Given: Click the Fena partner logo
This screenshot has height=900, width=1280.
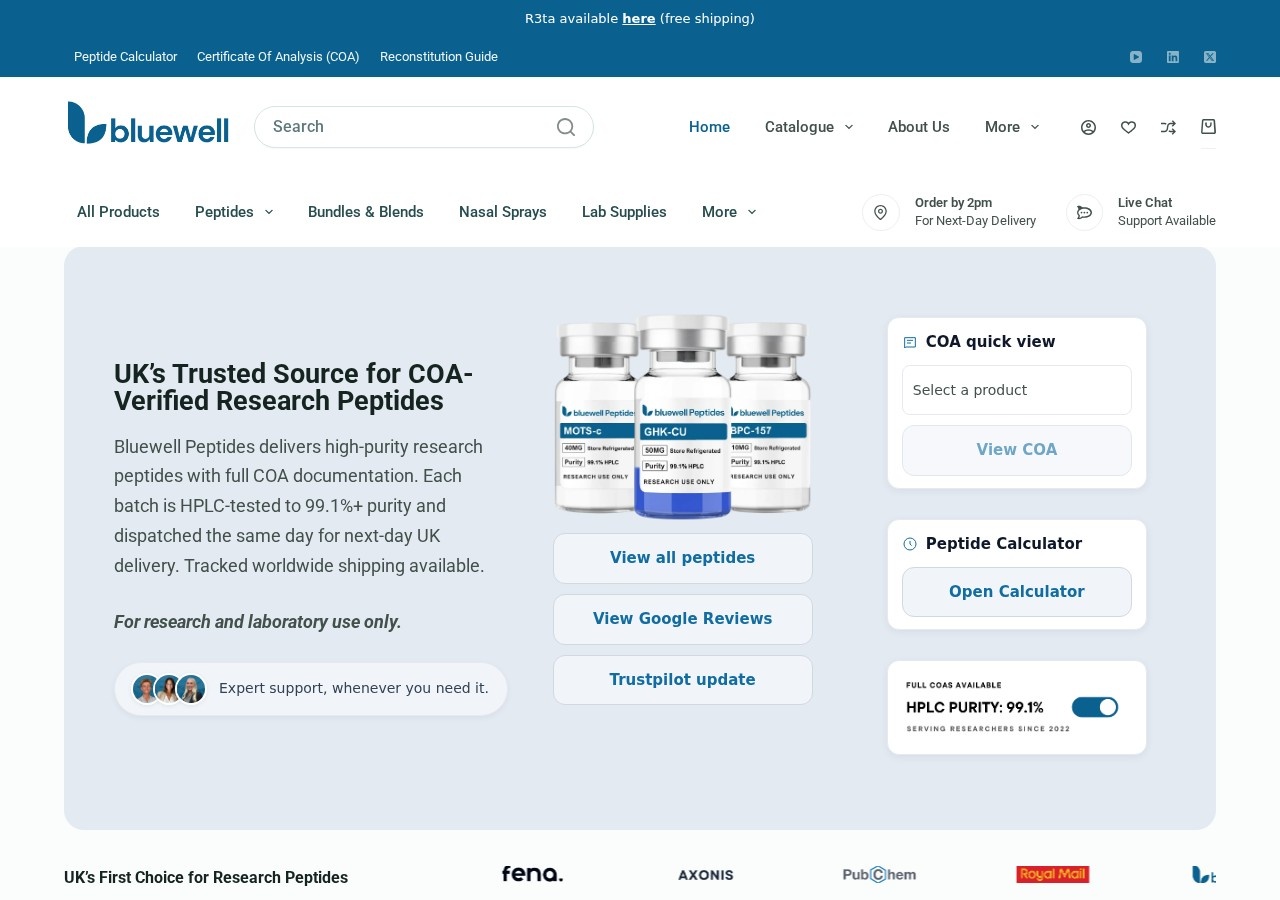Looking at the screenshot, I should tap(532, 874).
